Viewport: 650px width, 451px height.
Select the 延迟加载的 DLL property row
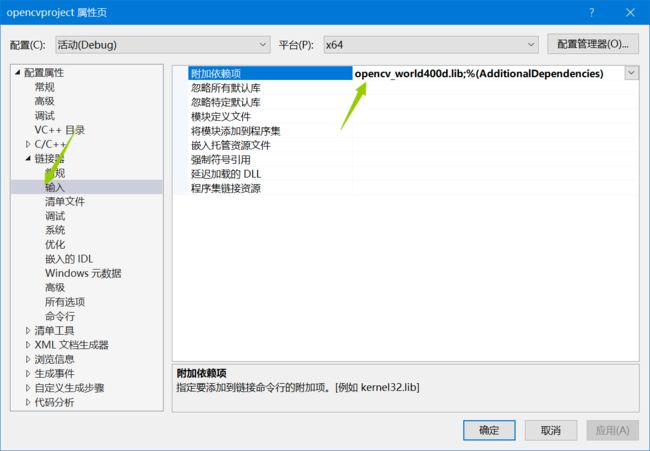point(406,174)
